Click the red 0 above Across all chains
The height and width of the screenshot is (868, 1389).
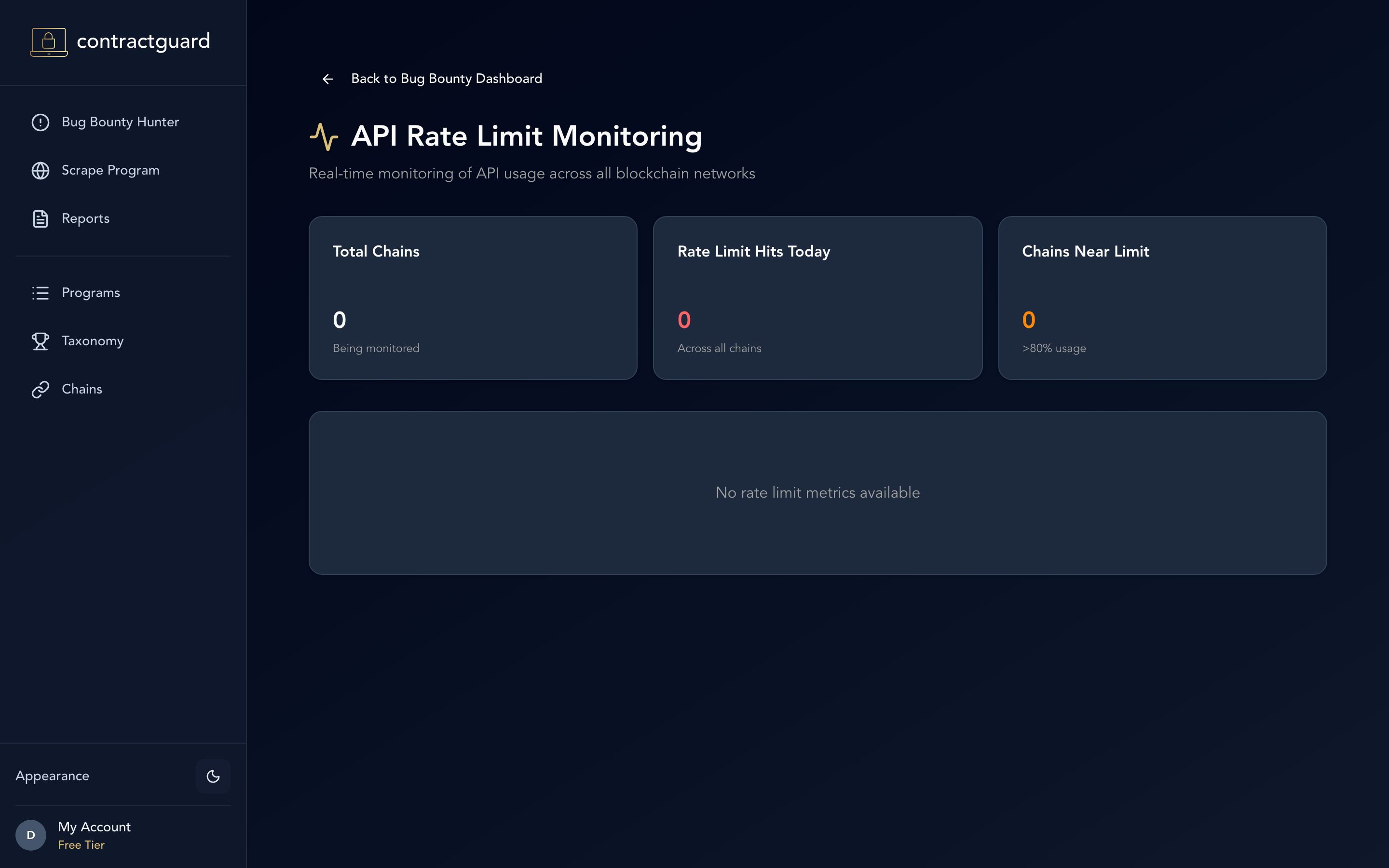pos(684,320)
